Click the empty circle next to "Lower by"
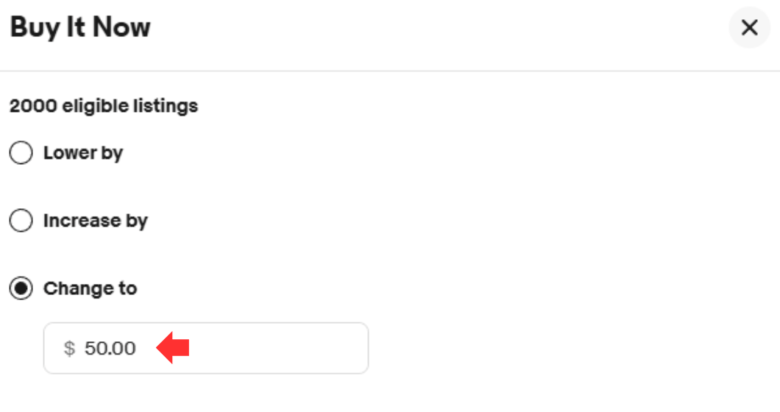The image size is (780, 412). tap(20, 154)
